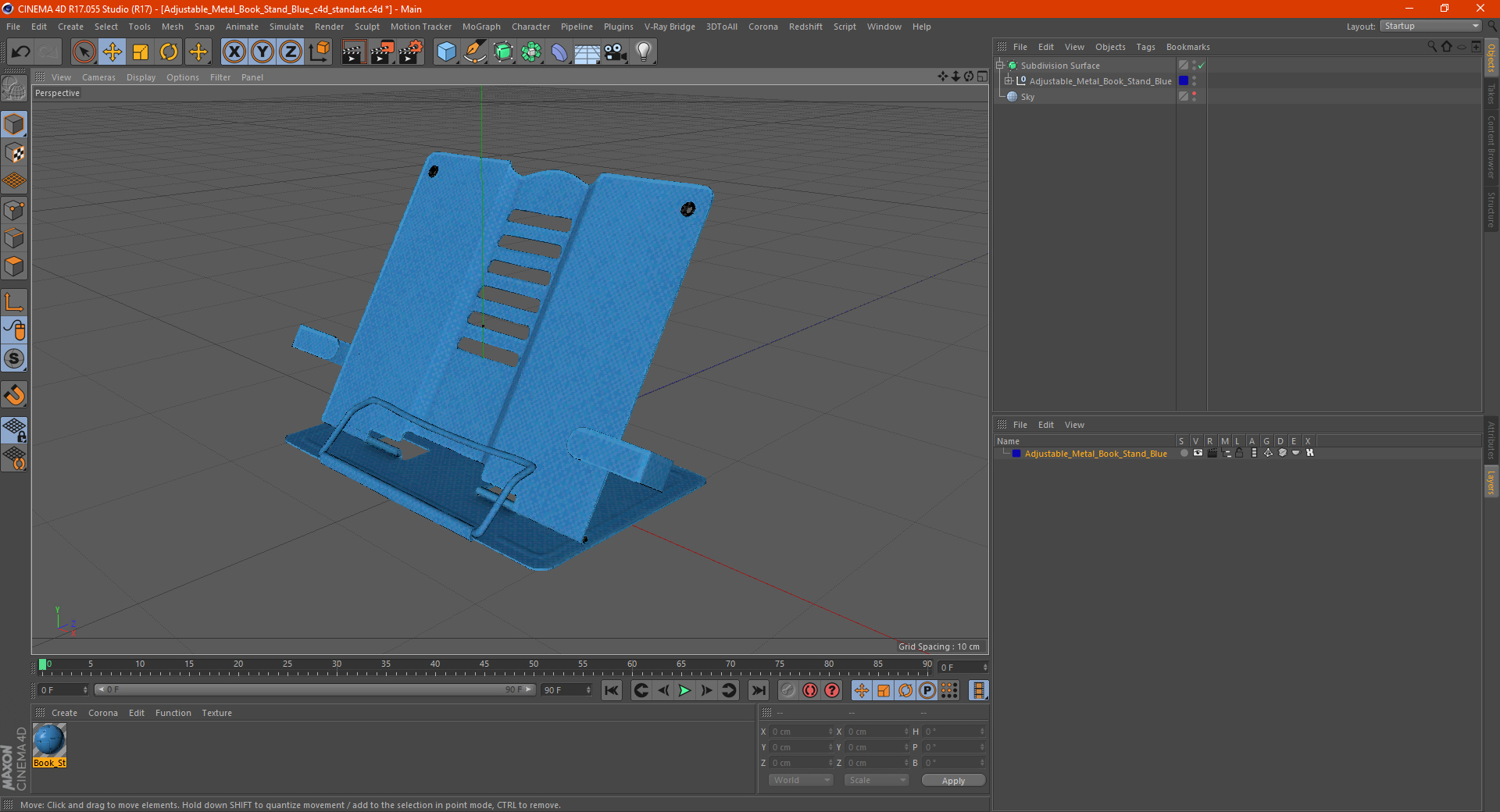Viewport: 1500px width, 812px height.
Task: Open the deformer objects icon
Action: click(559, 52)
